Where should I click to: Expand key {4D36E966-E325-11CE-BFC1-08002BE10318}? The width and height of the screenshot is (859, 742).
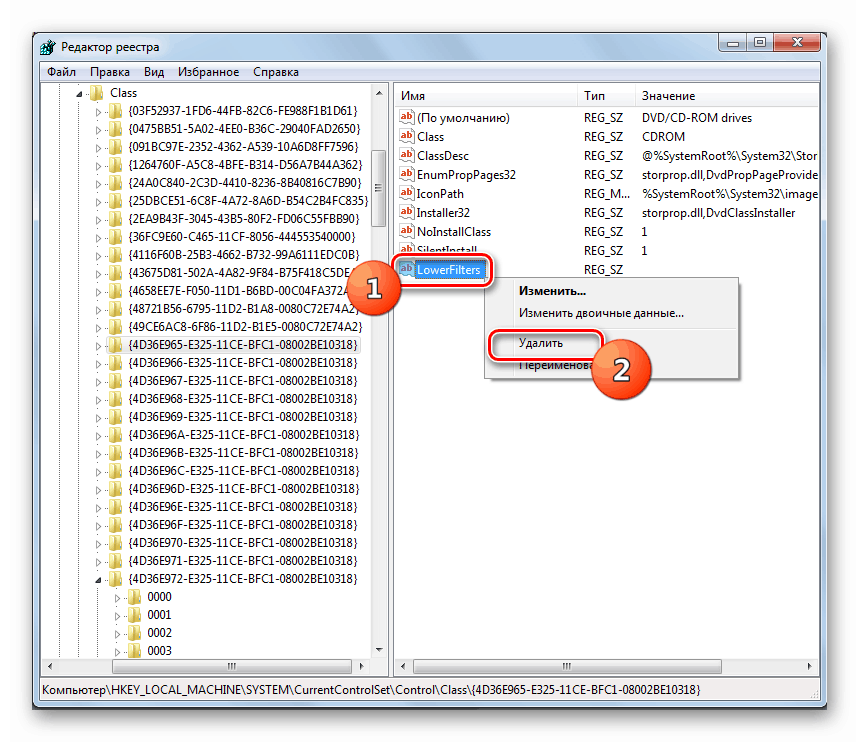pyautogui.click(x=98, y=364)
